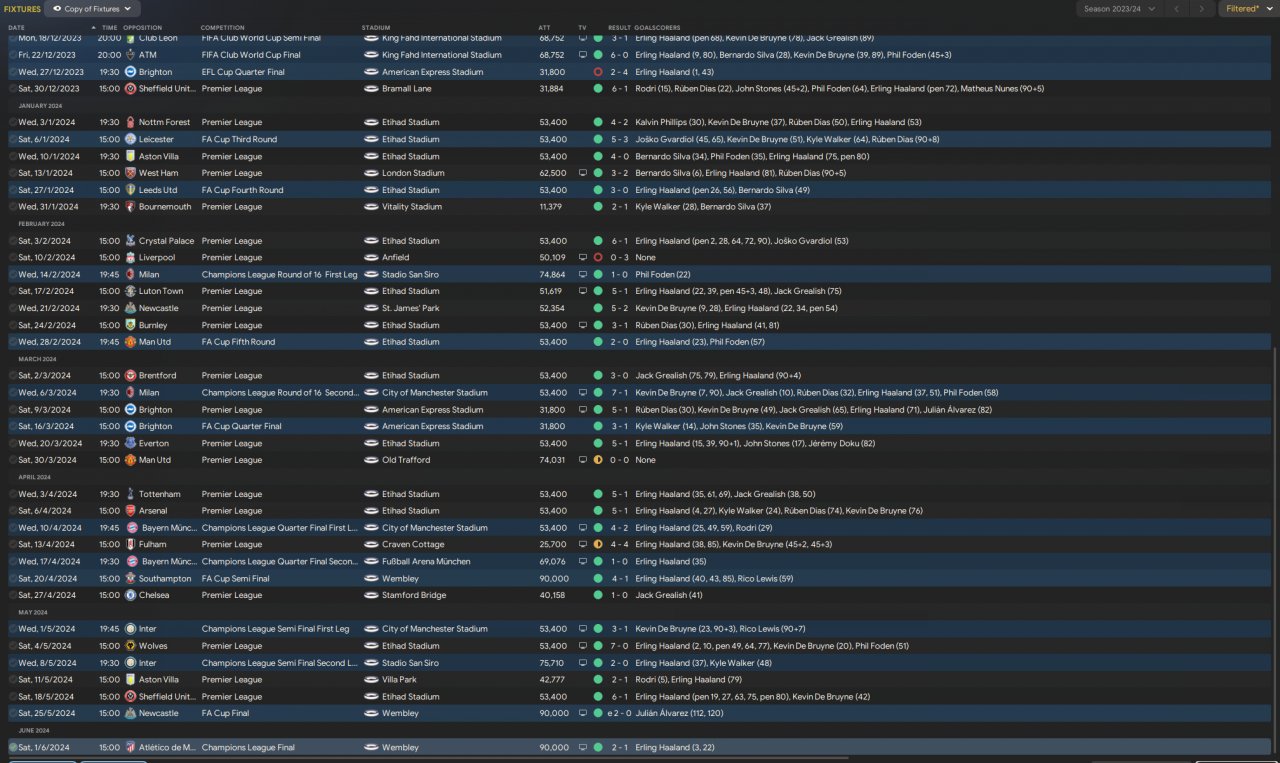Screen dimensions: 1280x763
Task: Click the Brentford club badge
Action: (130, 376)
